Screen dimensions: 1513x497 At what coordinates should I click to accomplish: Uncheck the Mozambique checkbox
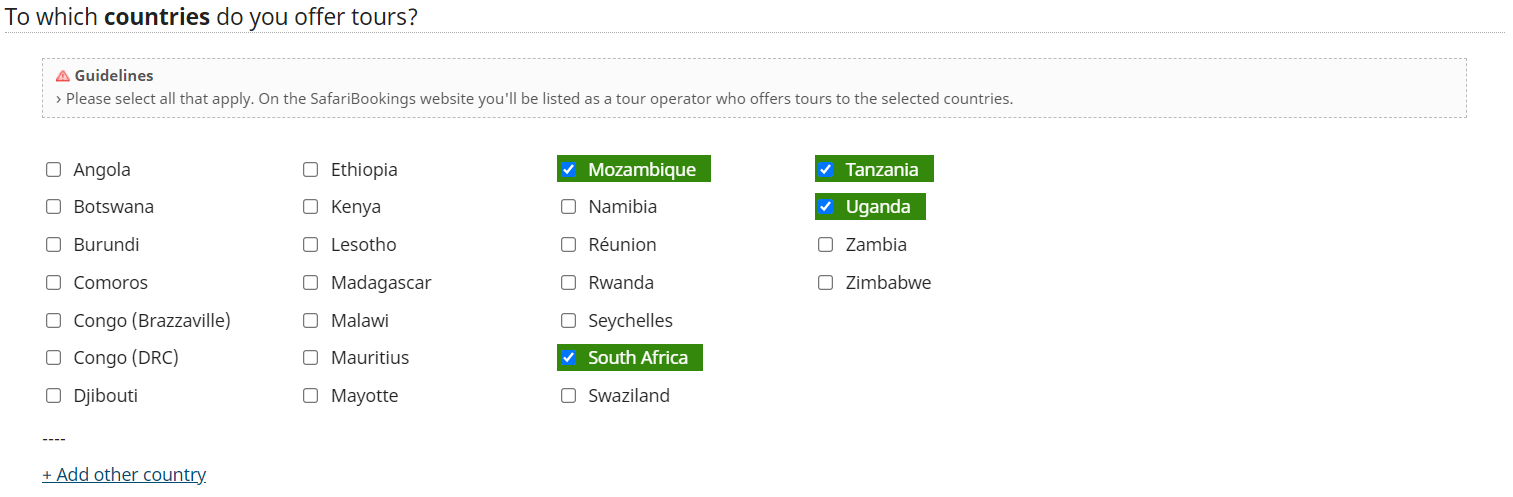pos(569,170)
